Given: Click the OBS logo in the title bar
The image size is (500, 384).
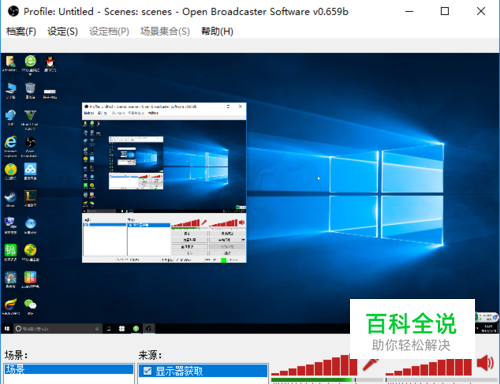Looking at the screenshot, I should [13, 11].
